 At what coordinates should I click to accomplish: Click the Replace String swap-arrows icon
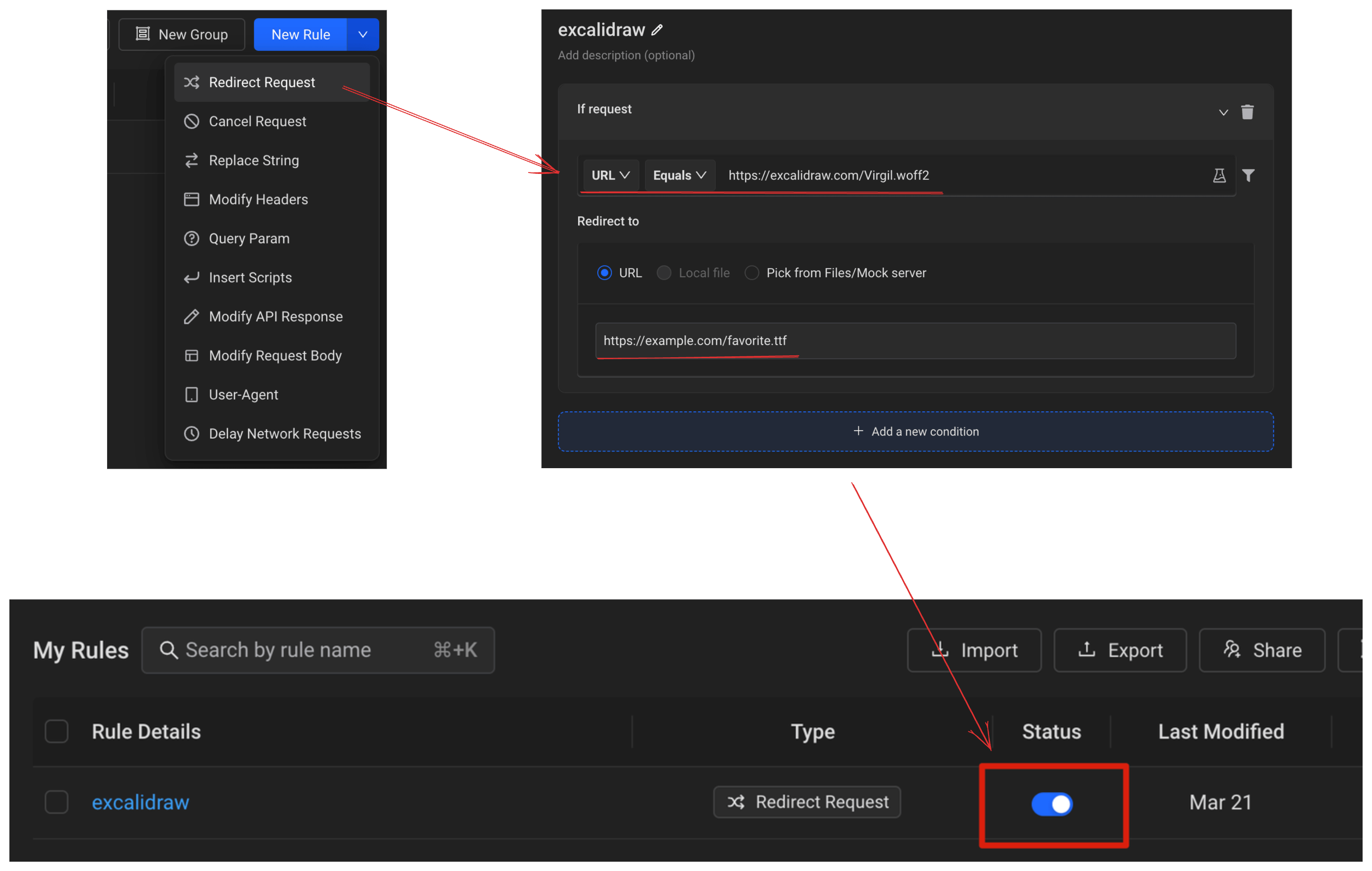tap(191, 160)
